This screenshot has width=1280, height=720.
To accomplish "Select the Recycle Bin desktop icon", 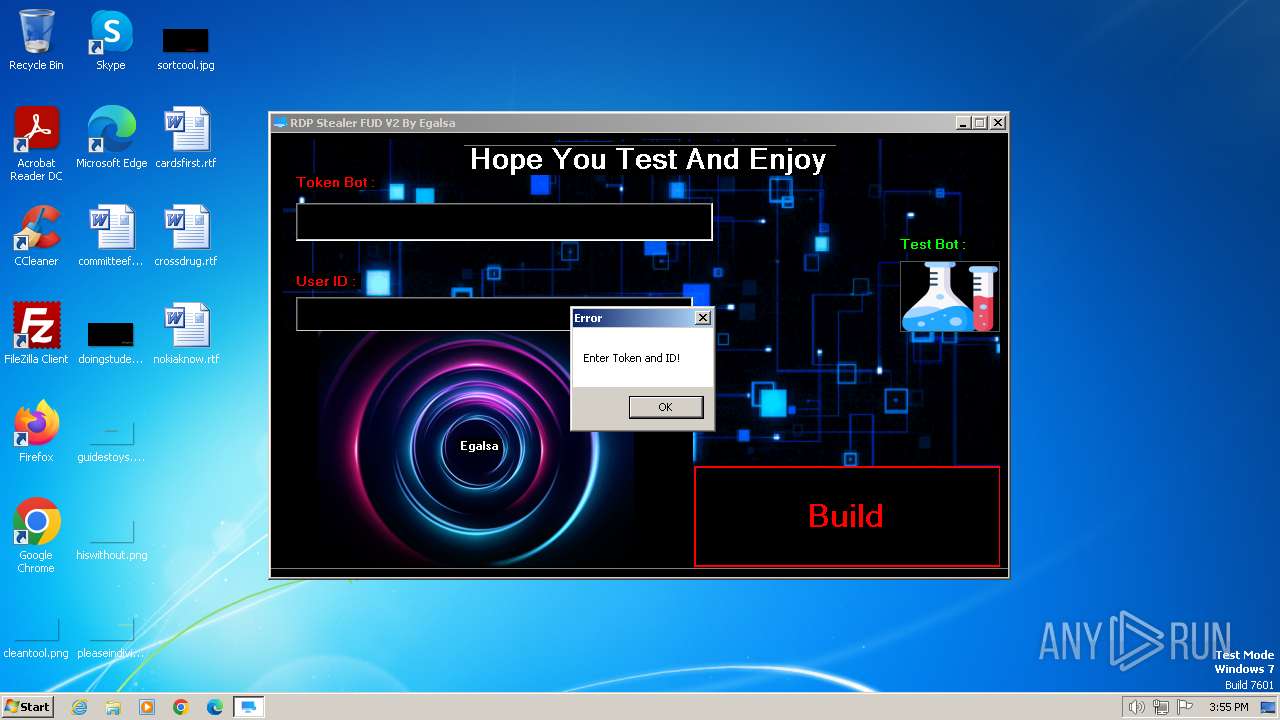I will 36,41.
